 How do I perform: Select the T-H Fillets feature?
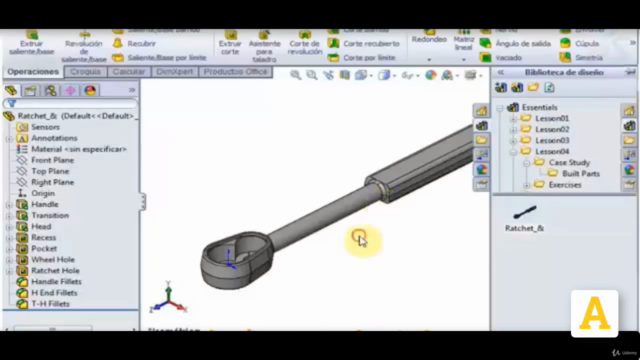[50, 303]
